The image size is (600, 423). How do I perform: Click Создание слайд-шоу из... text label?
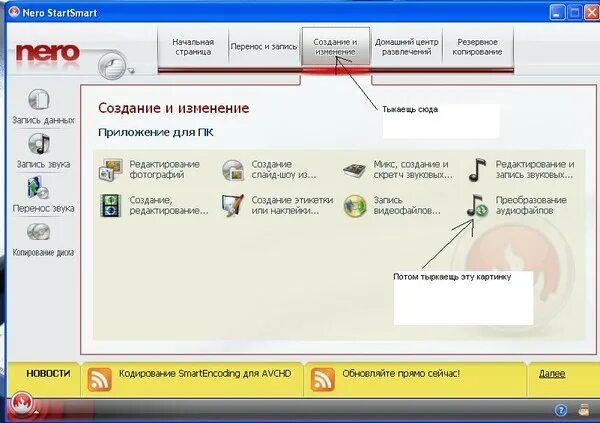coord(284,170)
